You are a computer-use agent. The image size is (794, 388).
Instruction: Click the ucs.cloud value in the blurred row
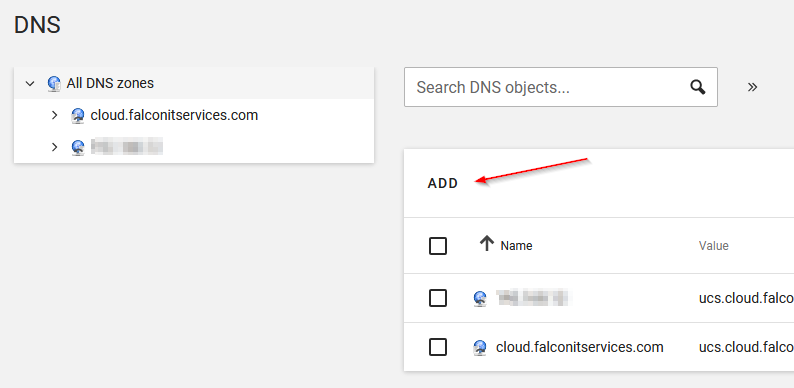coord(746,298)
